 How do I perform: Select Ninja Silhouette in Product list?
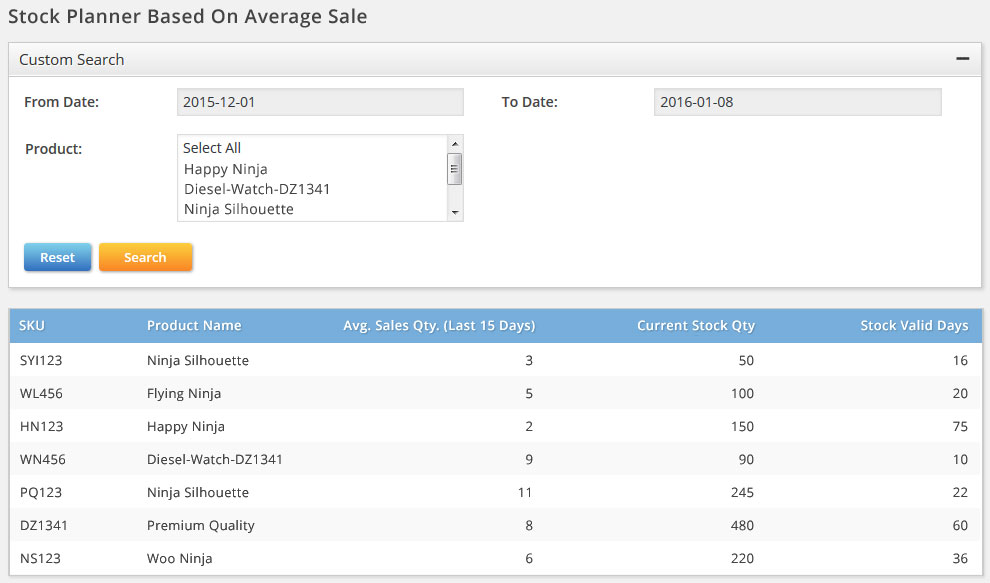pyautogui.click(x=239, y=209)
